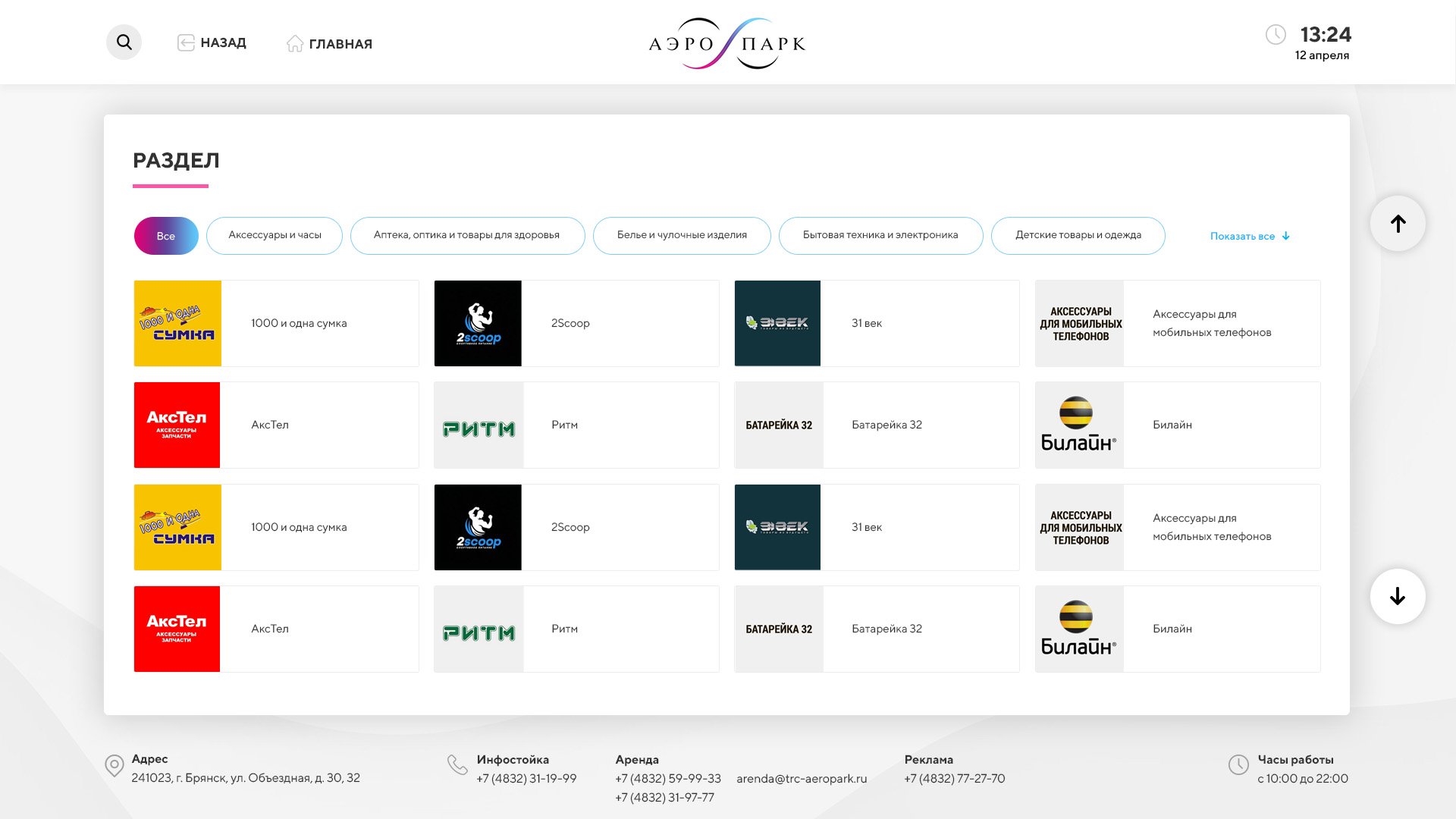
Task: Click the clock icon next to 13:24
Action: [1278, 36]
